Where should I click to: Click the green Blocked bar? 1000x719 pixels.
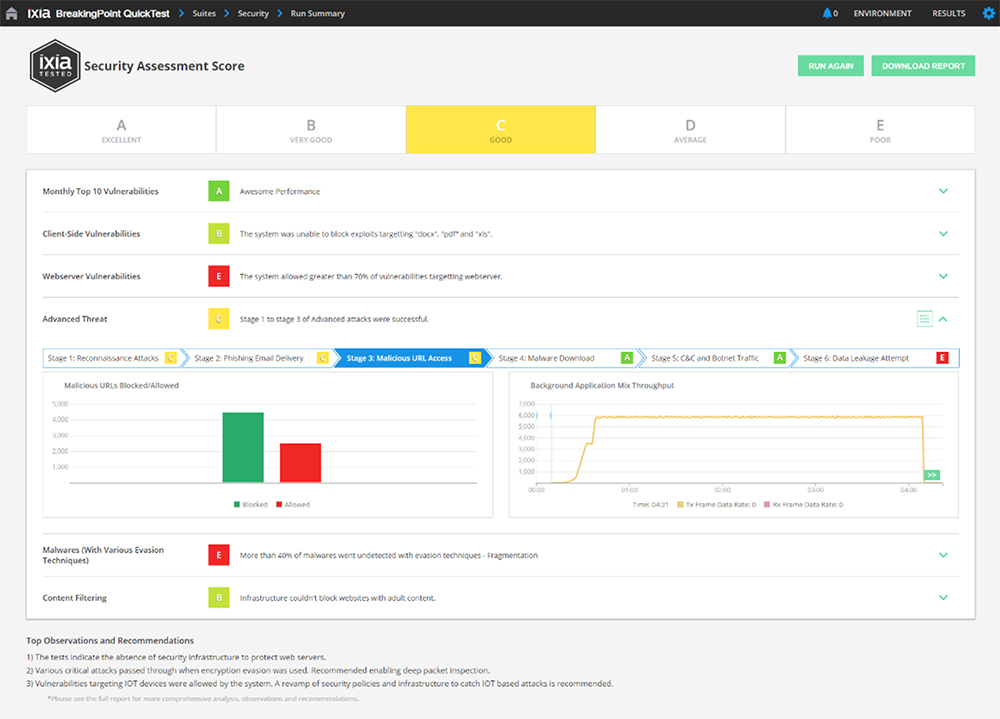(243, 447)
